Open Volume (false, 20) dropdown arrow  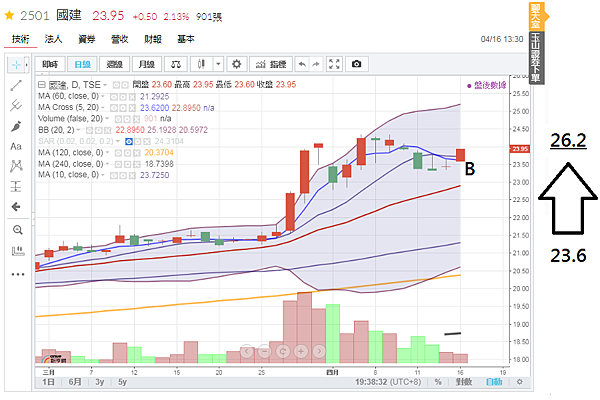click(108, 119)
